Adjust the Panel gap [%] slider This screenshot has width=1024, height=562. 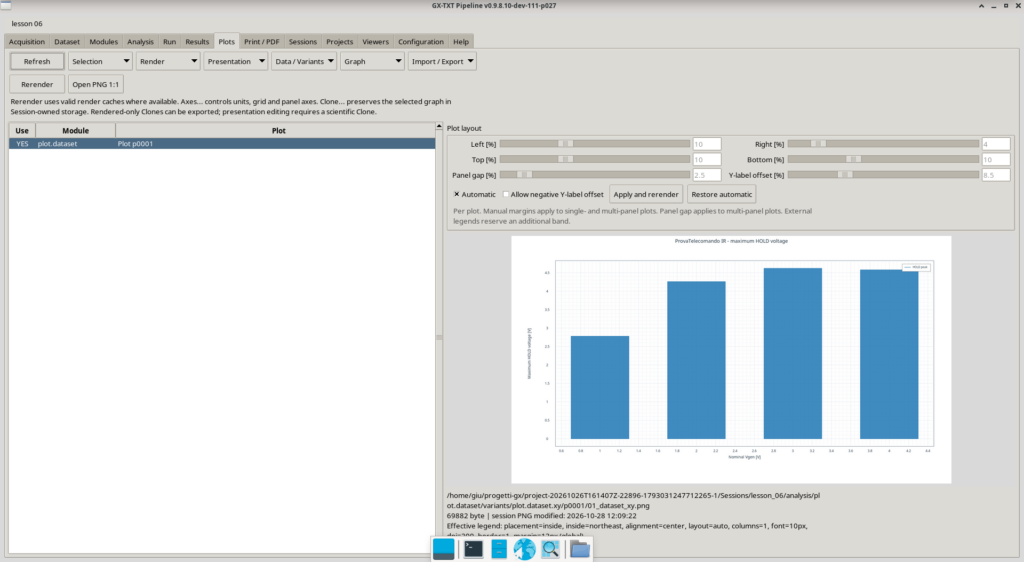point(595,175)
